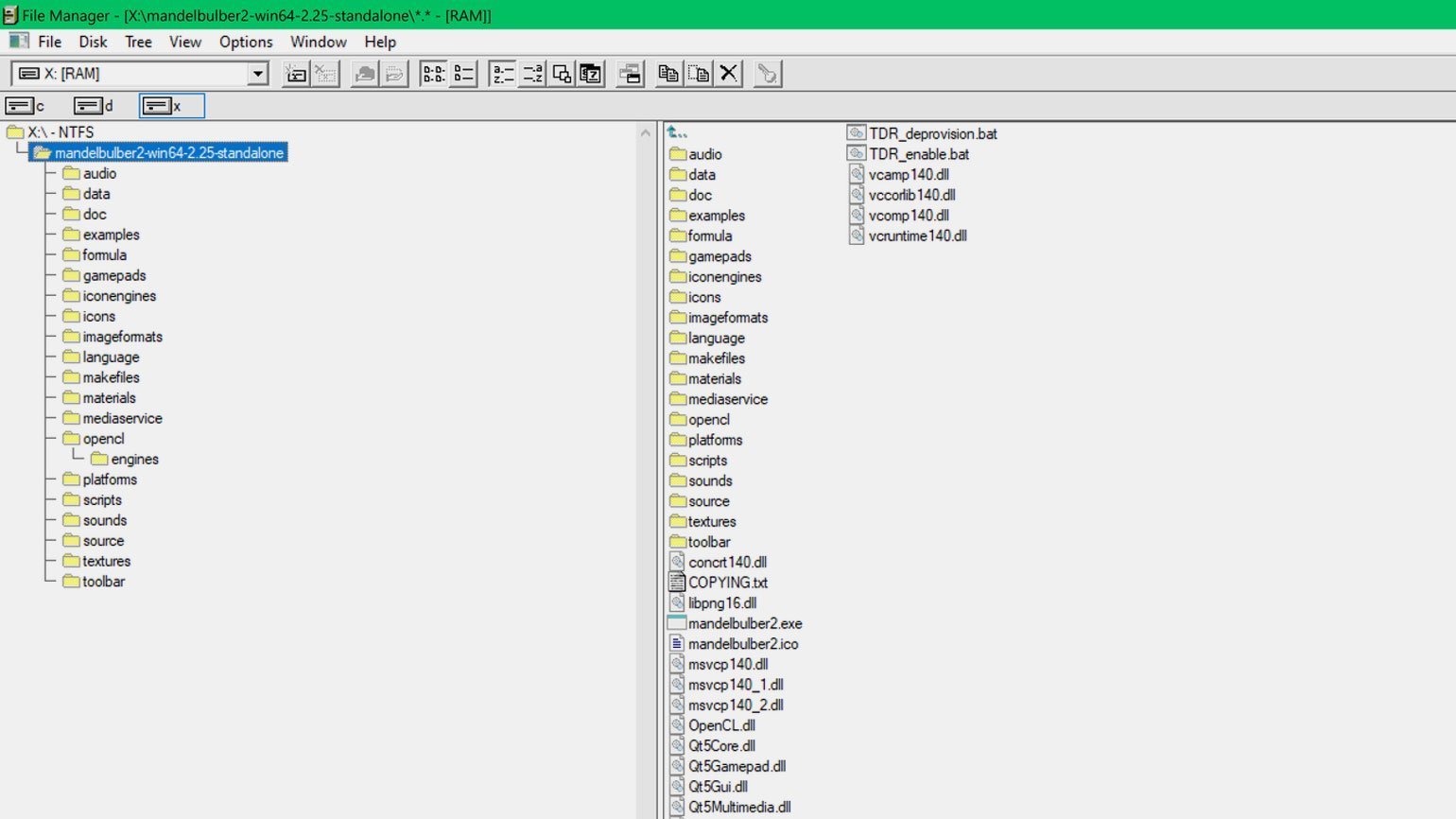The width and height of the screenshot is (1456, 819).
Task: Select the language folder in file list
Action: [x=706, y=338]
